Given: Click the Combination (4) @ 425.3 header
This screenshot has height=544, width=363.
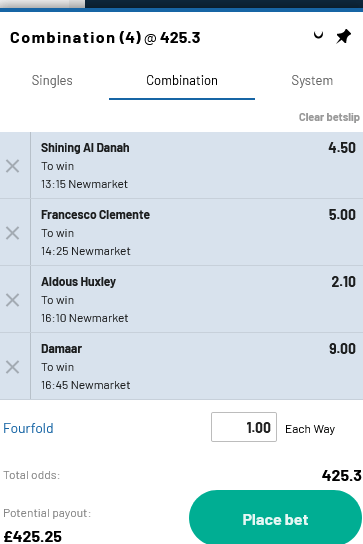Looking at the screenshot, I should 105,37.
